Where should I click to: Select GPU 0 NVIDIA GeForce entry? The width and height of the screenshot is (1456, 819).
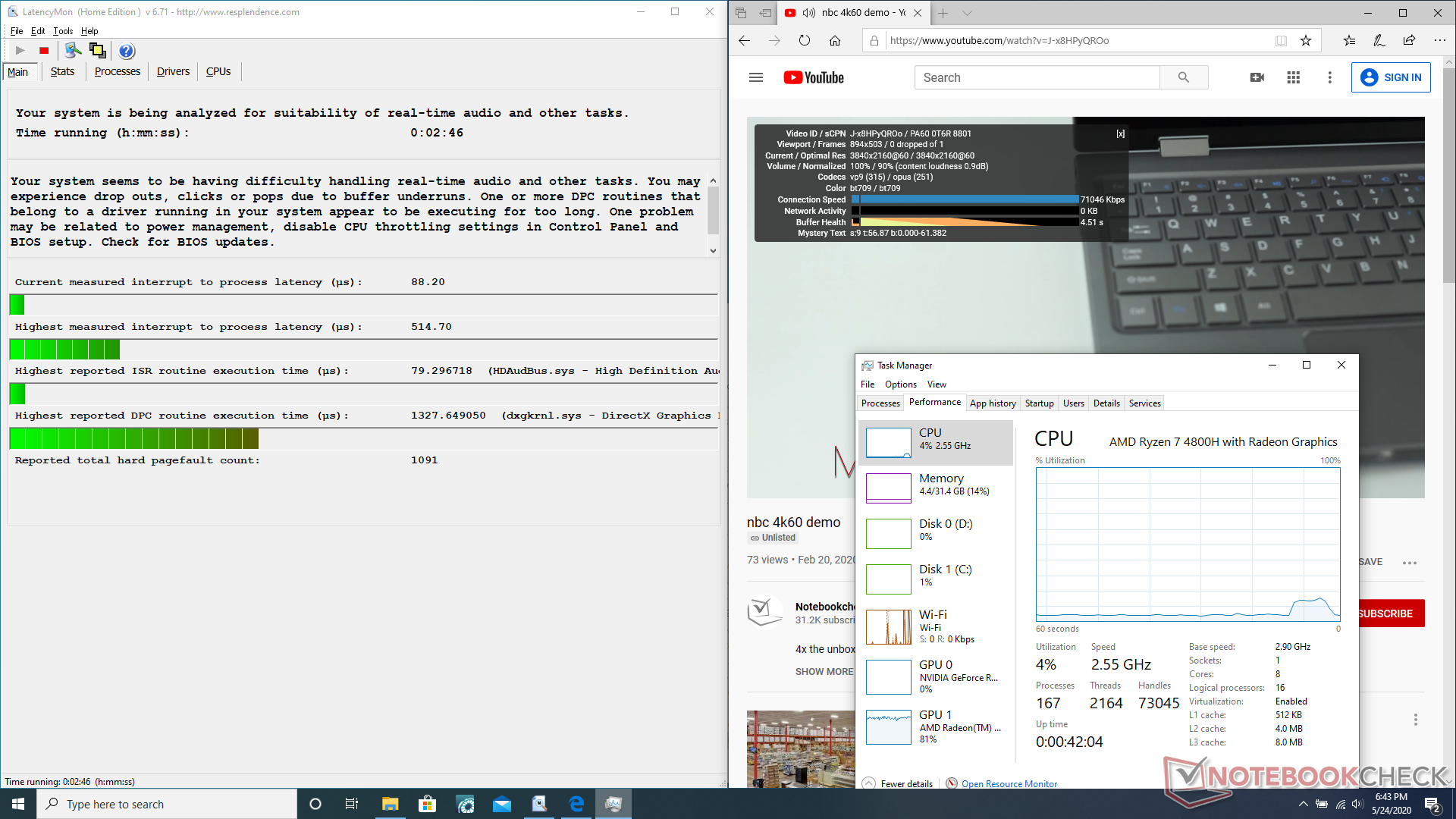937,676
